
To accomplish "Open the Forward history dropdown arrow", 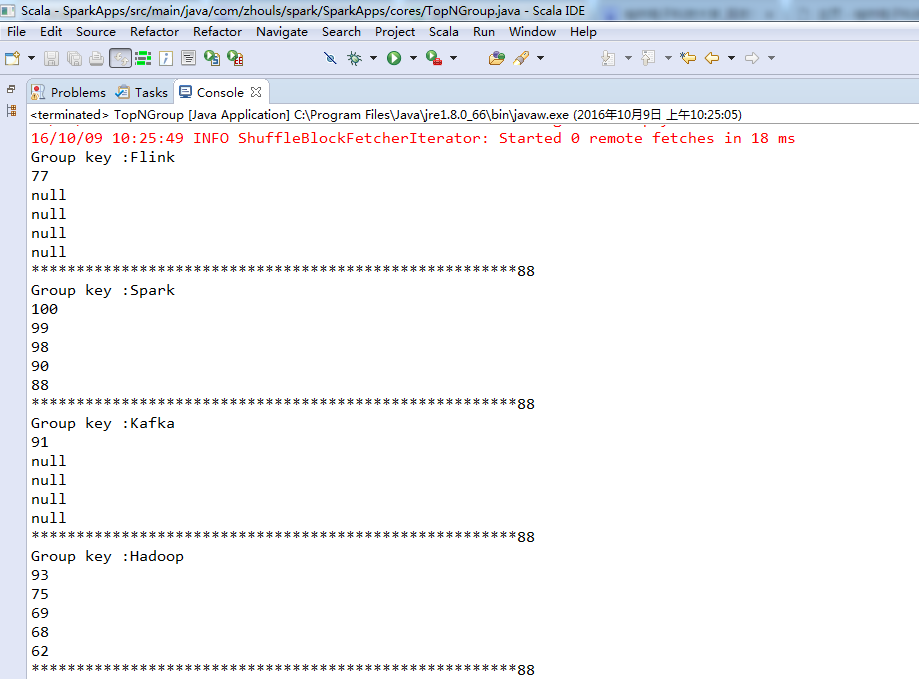I will click(771, 58).
